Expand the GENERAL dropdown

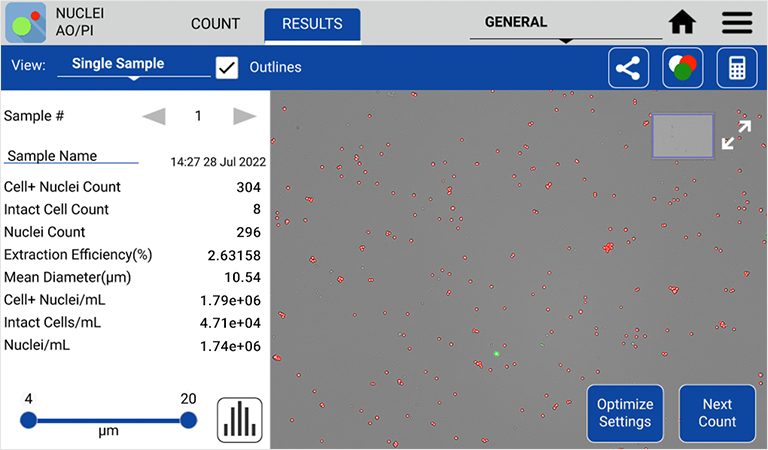point(565,23)
